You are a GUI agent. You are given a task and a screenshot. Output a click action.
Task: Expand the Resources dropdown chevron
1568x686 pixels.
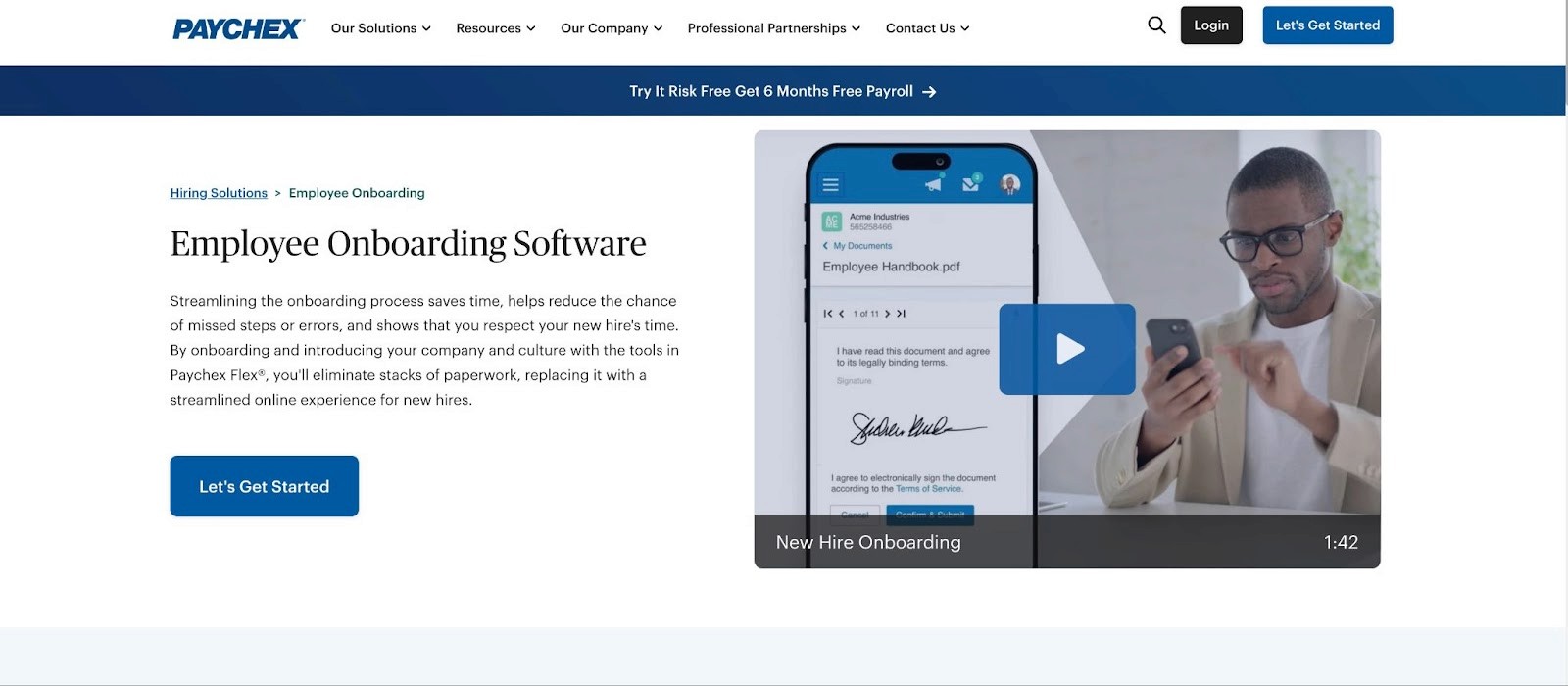click(531, 28)
